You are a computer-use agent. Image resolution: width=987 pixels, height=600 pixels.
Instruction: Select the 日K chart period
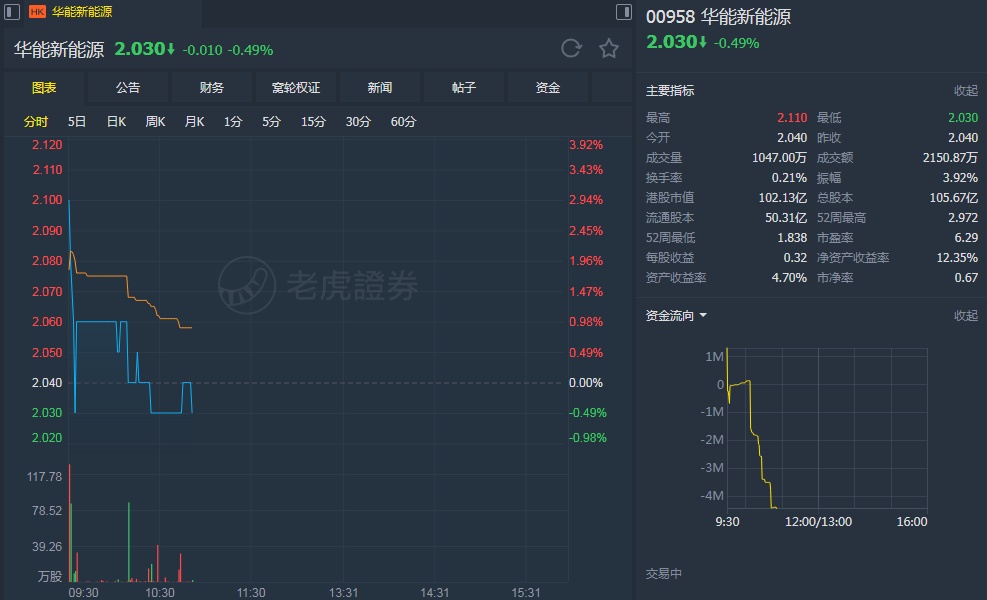(x=116, y=122)
